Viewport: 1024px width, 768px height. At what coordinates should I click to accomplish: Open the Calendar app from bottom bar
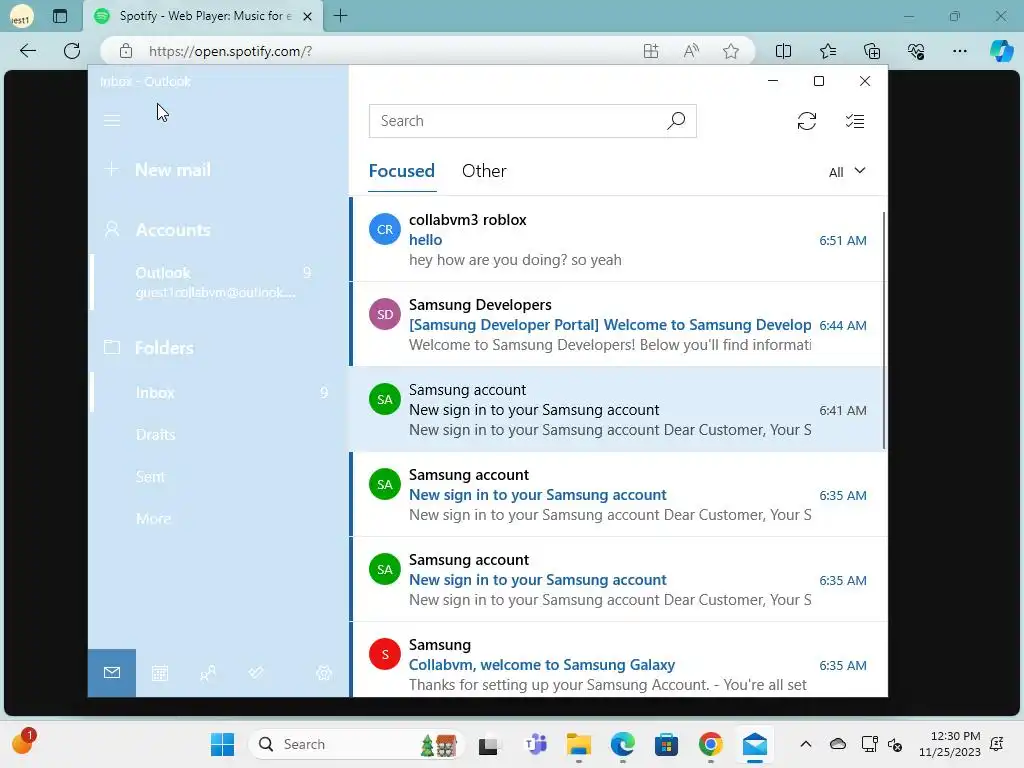(x=160, y=673)
